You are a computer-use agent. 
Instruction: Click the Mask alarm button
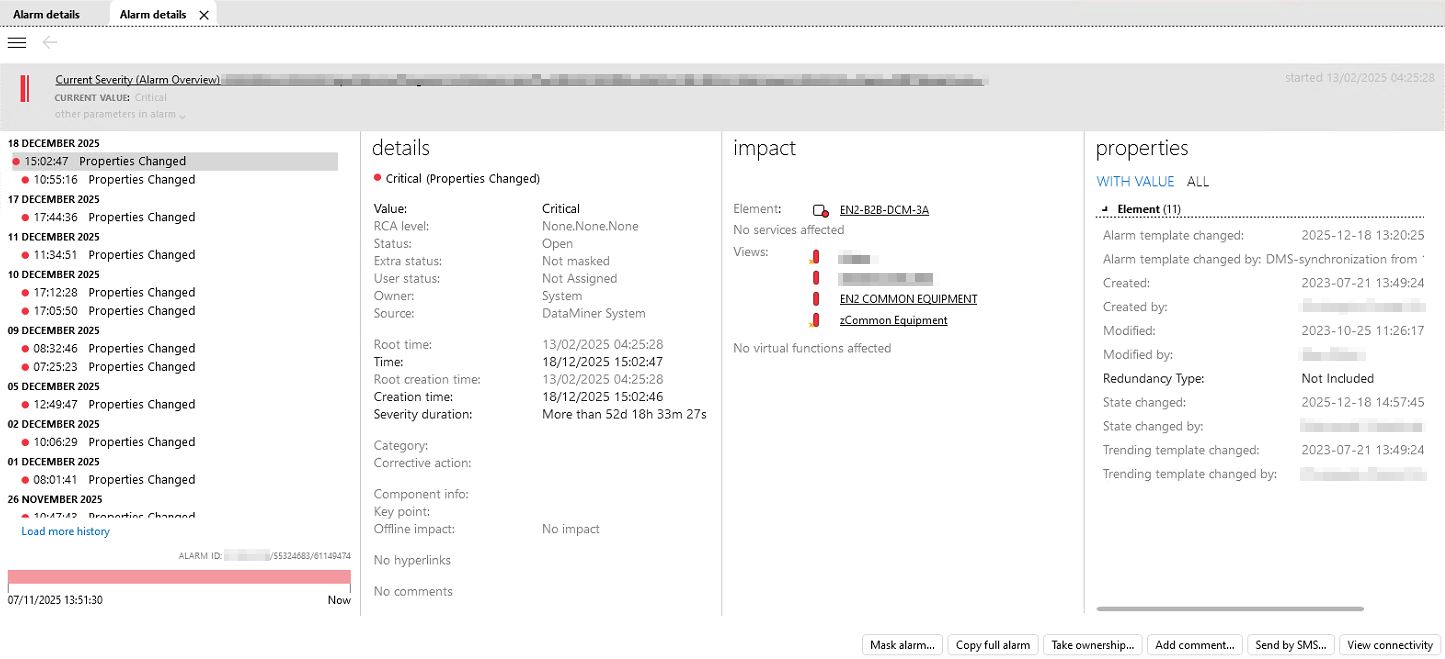(901, 645)
